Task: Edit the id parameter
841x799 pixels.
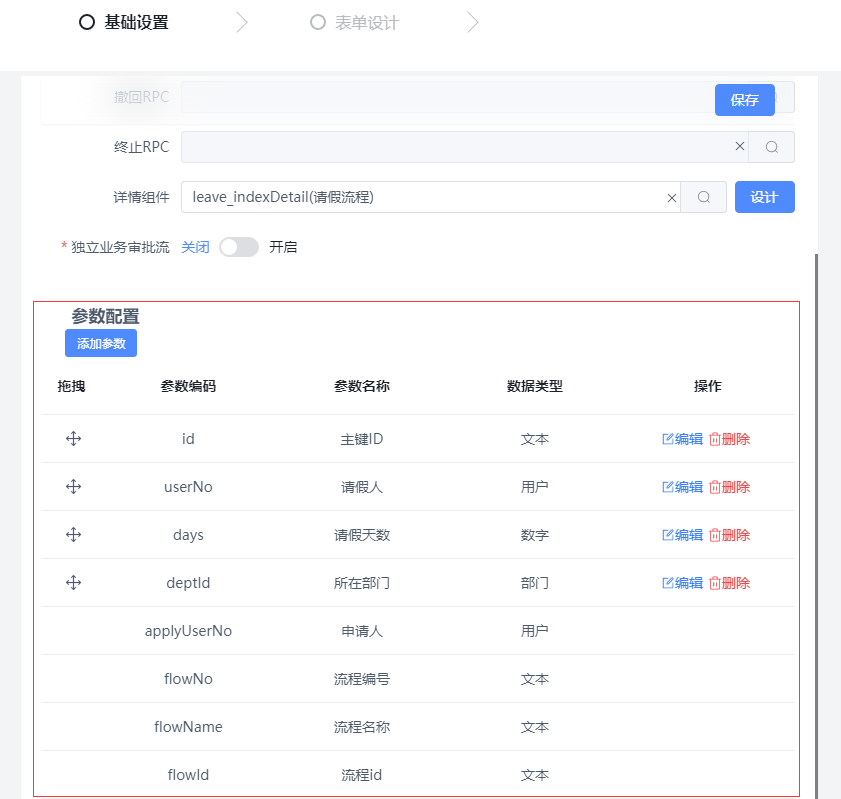Action: (682, 439)
